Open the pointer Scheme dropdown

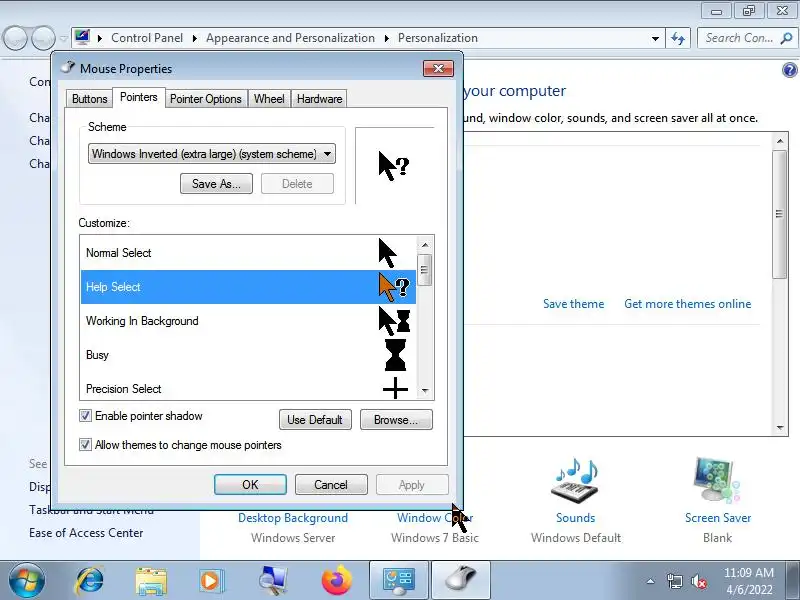[x=212, y=154]
